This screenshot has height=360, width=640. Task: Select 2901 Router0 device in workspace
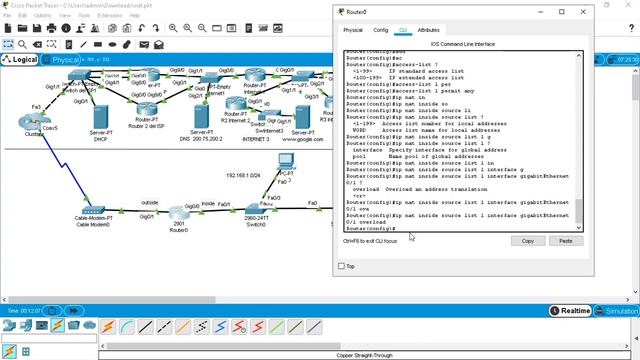click(x=178, y=213)
